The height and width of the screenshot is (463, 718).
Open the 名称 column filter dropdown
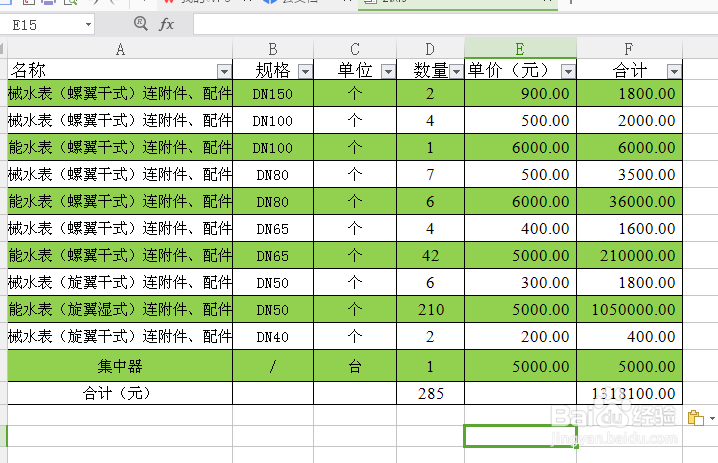224,71
